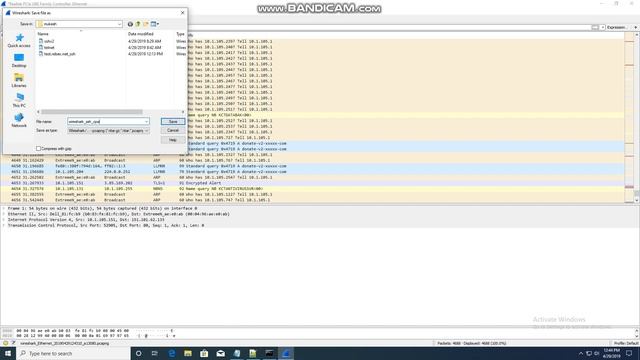Click the Help button in Save dialog
This screenshot has width=640, height=360.
coord(173,140)
